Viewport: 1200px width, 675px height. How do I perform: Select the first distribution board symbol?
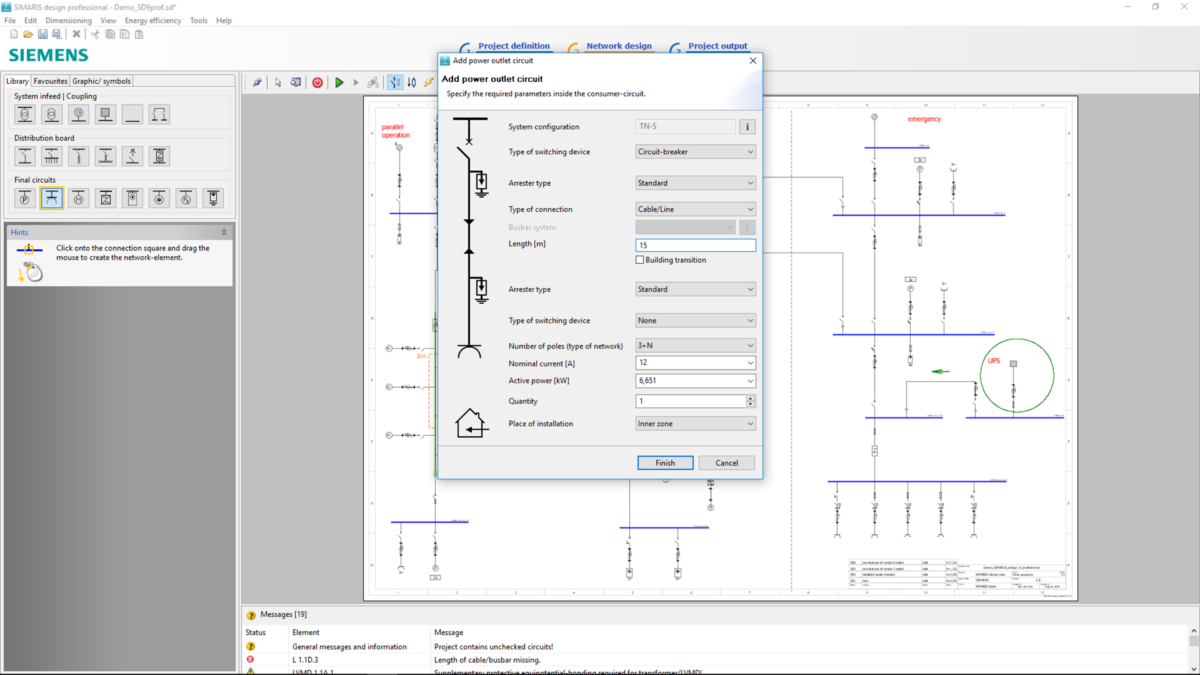click(25, 156)
